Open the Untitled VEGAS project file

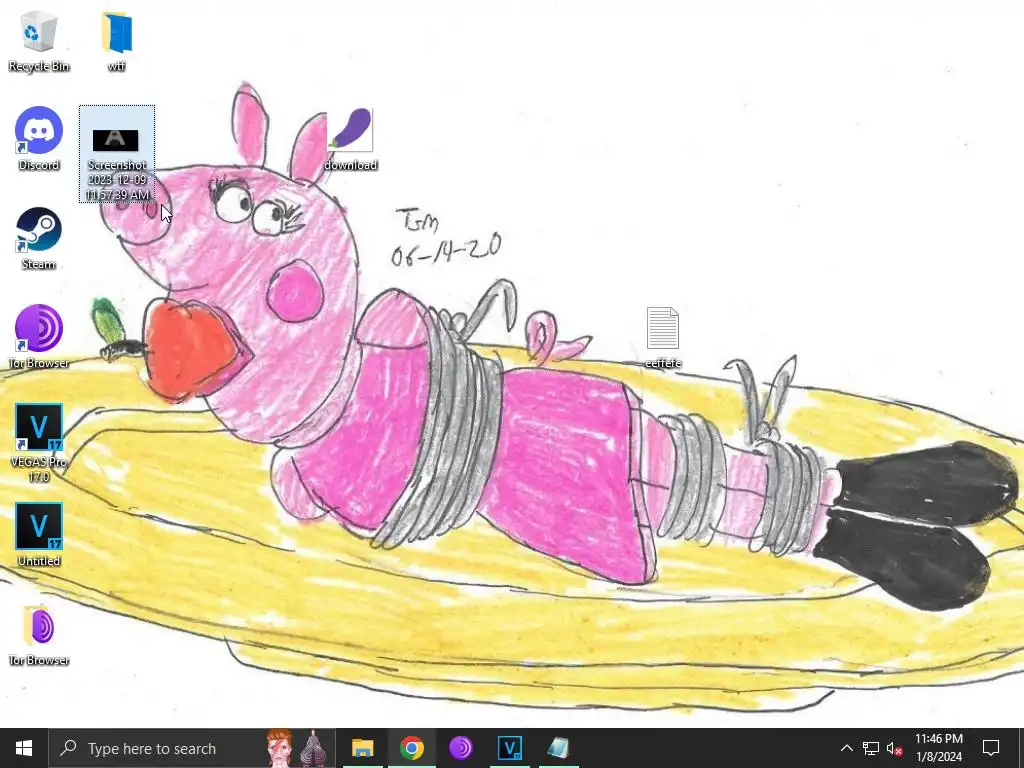(39, 535)
